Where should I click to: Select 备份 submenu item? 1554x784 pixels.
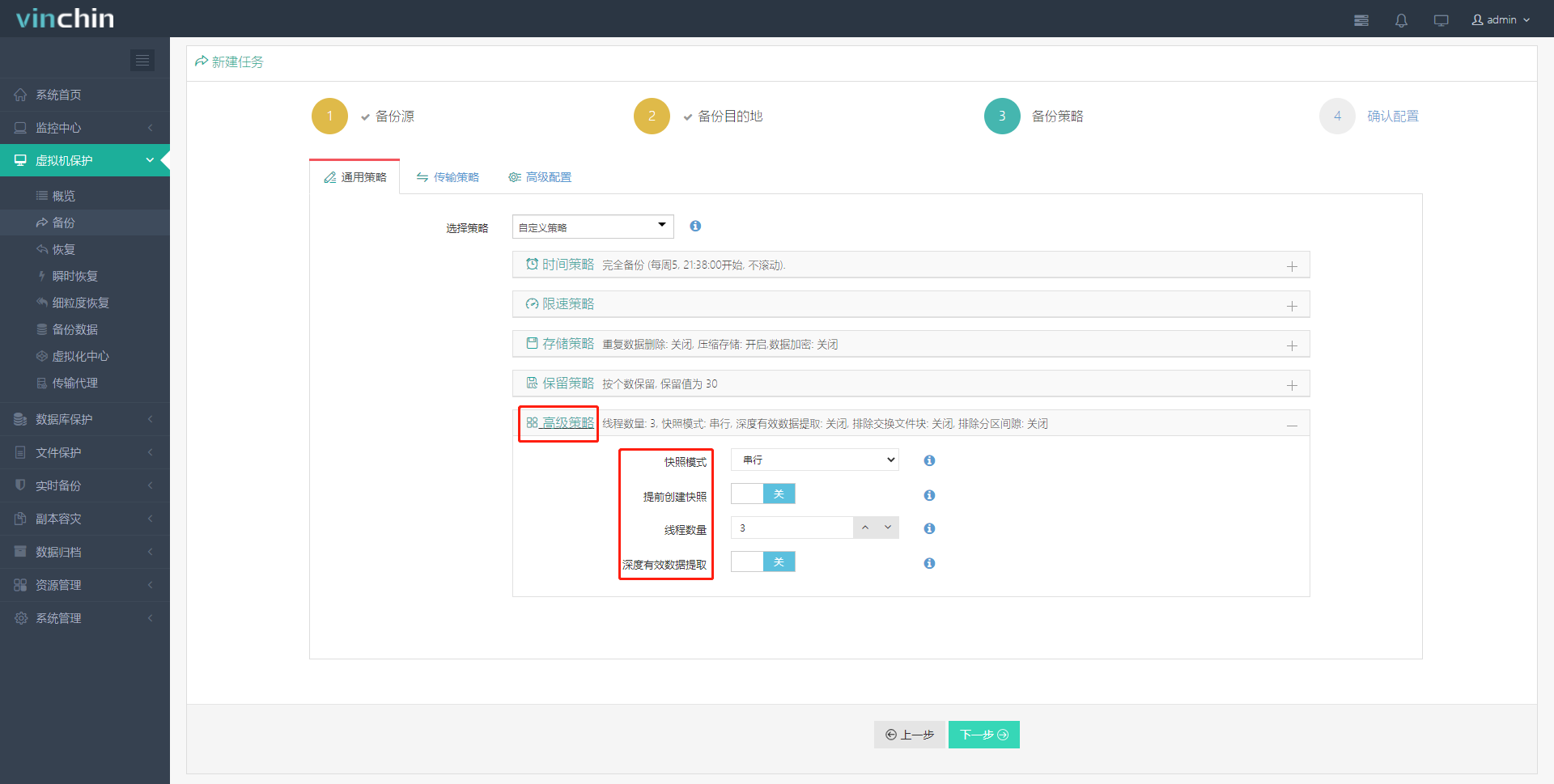(85, 222)
